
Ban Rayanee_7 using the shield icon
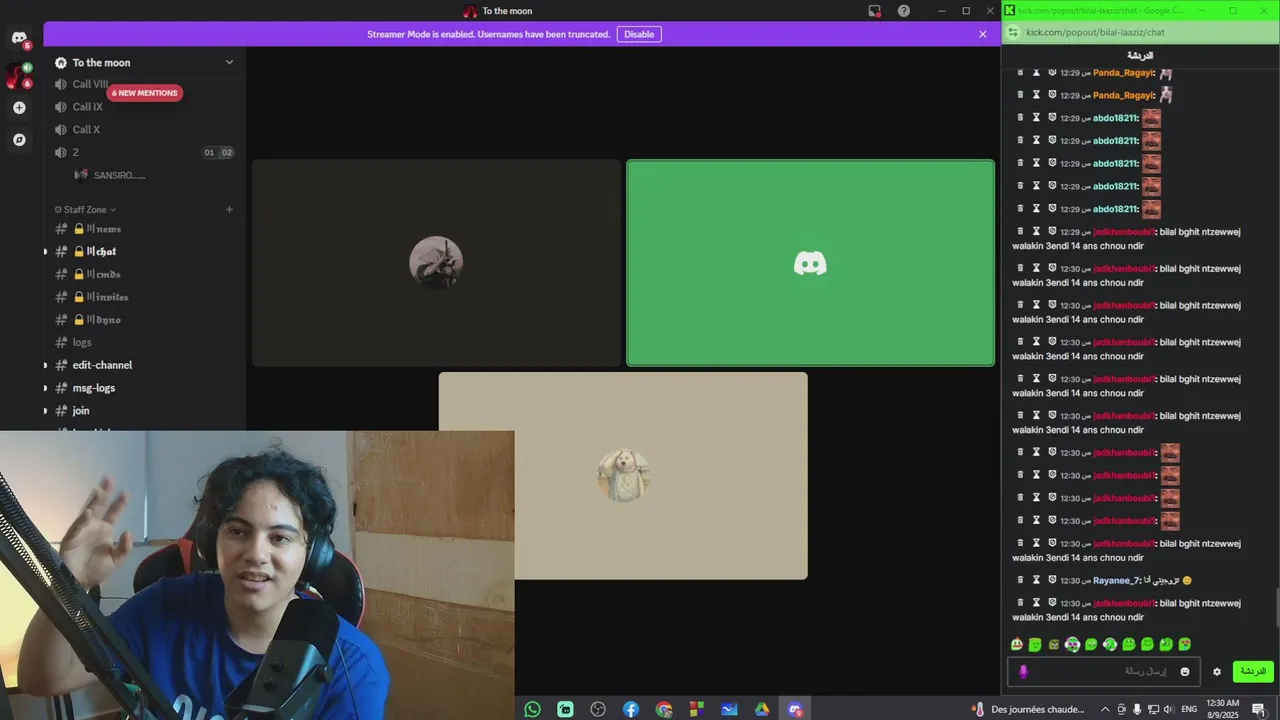pos(1052,580)
